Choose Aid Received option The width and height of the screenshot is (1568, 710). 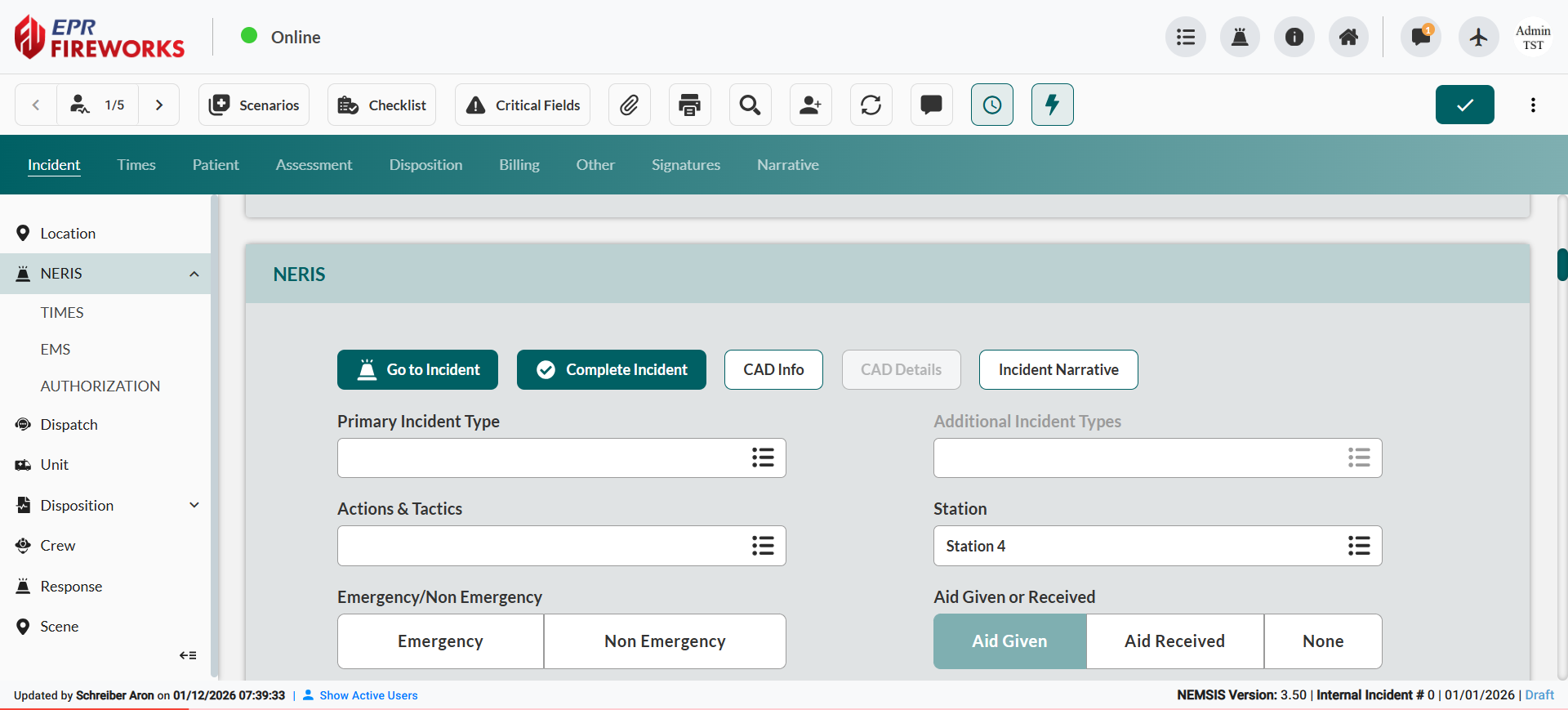(1174, 641)
